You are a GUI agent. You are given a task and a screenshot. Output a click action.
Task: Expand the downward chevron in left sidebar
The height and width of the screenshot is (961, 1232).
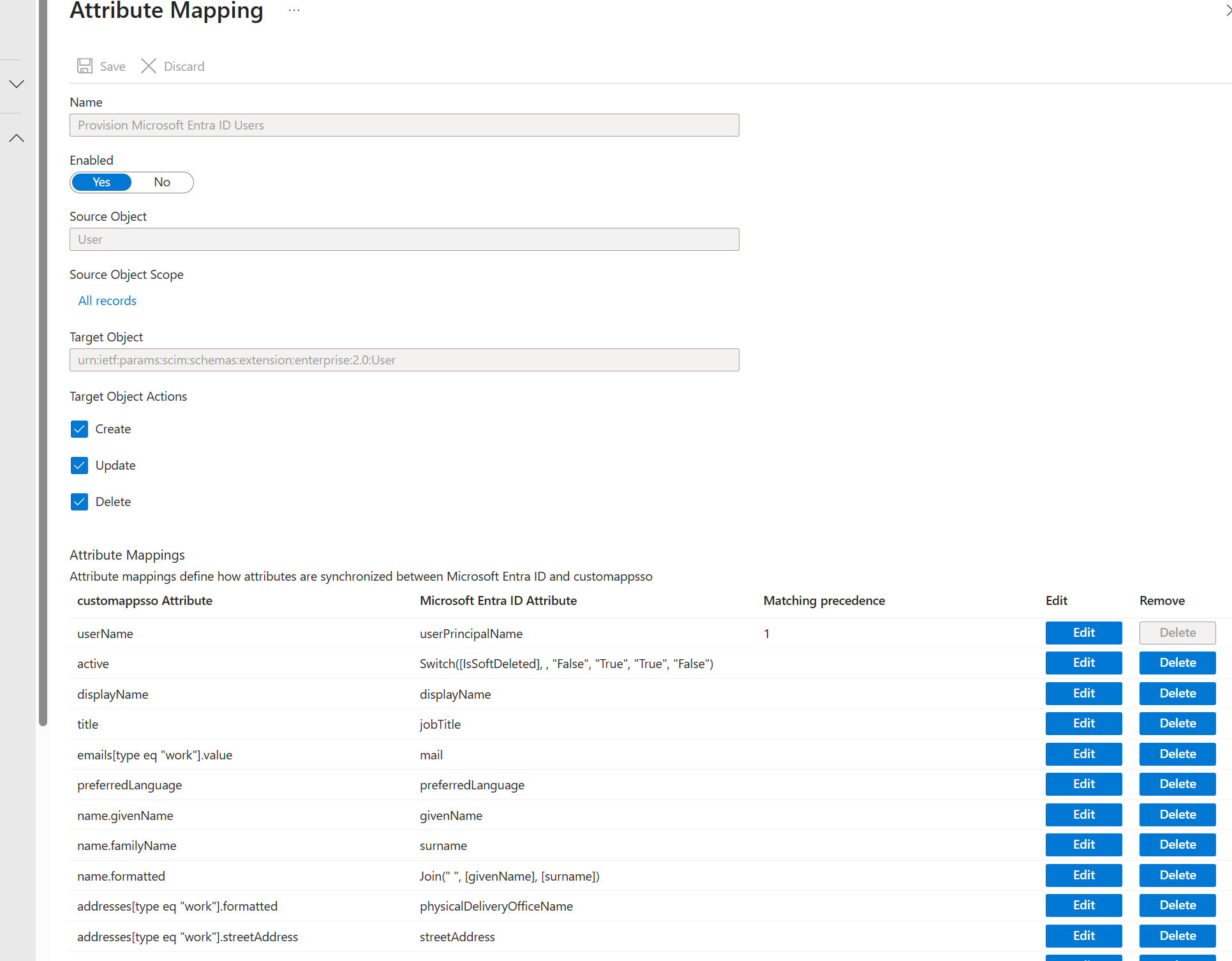click(17, 84)
